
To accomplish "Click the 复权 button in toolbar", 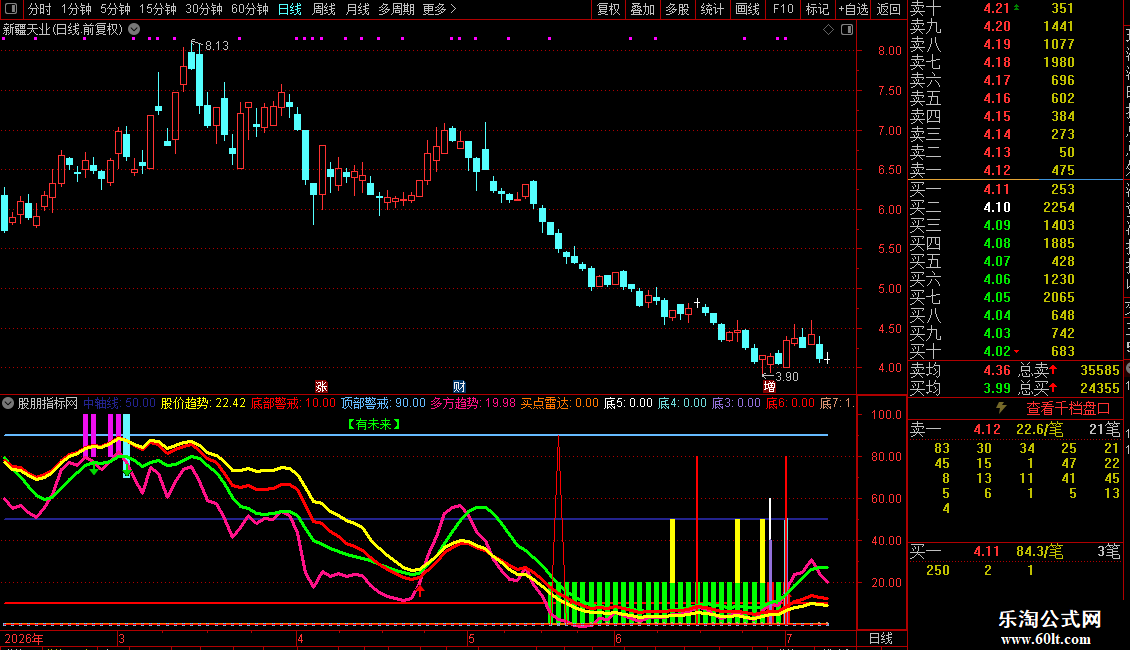I will tap(608, 9).
